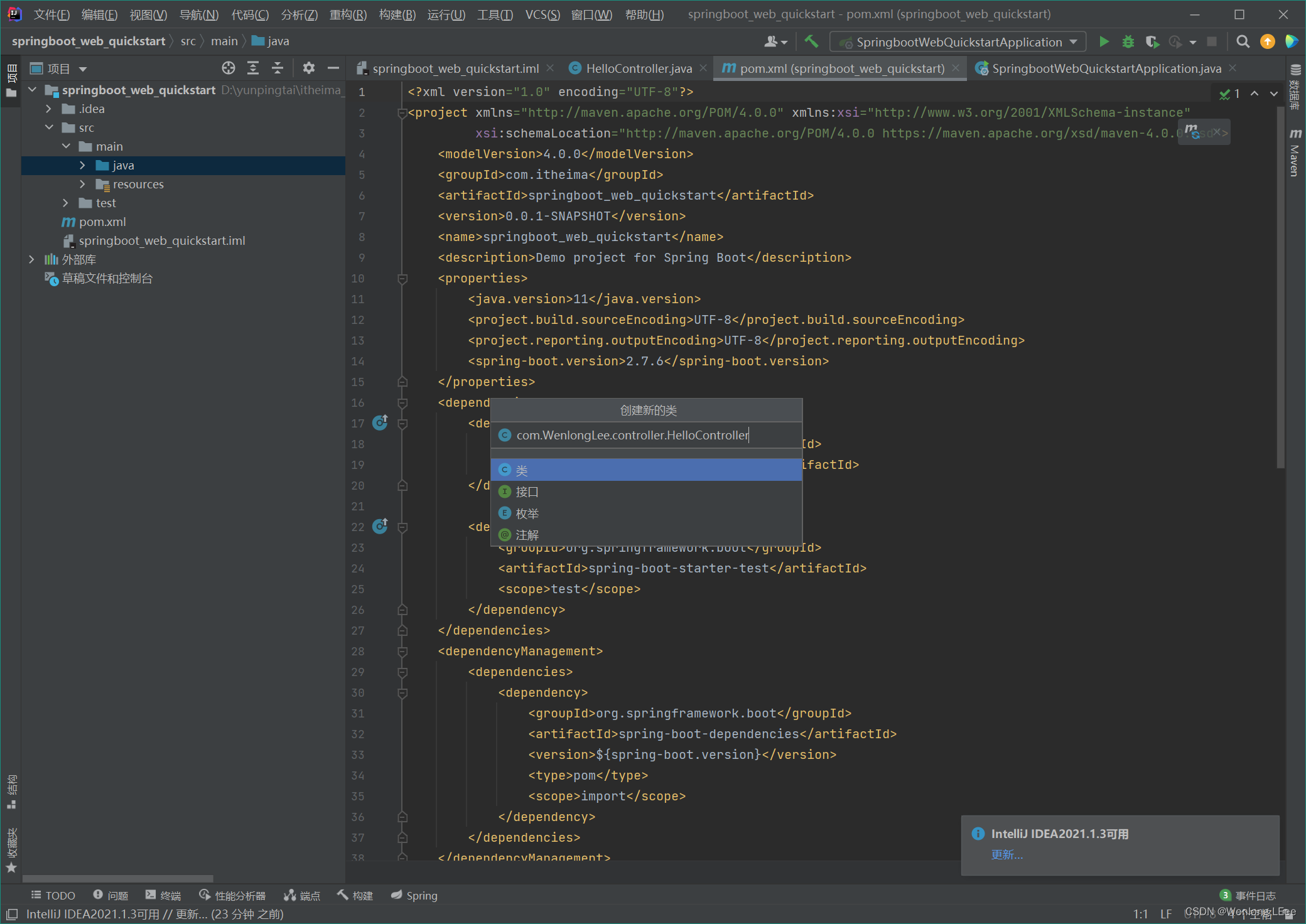Expand the resources folder

tap(82, 184)
